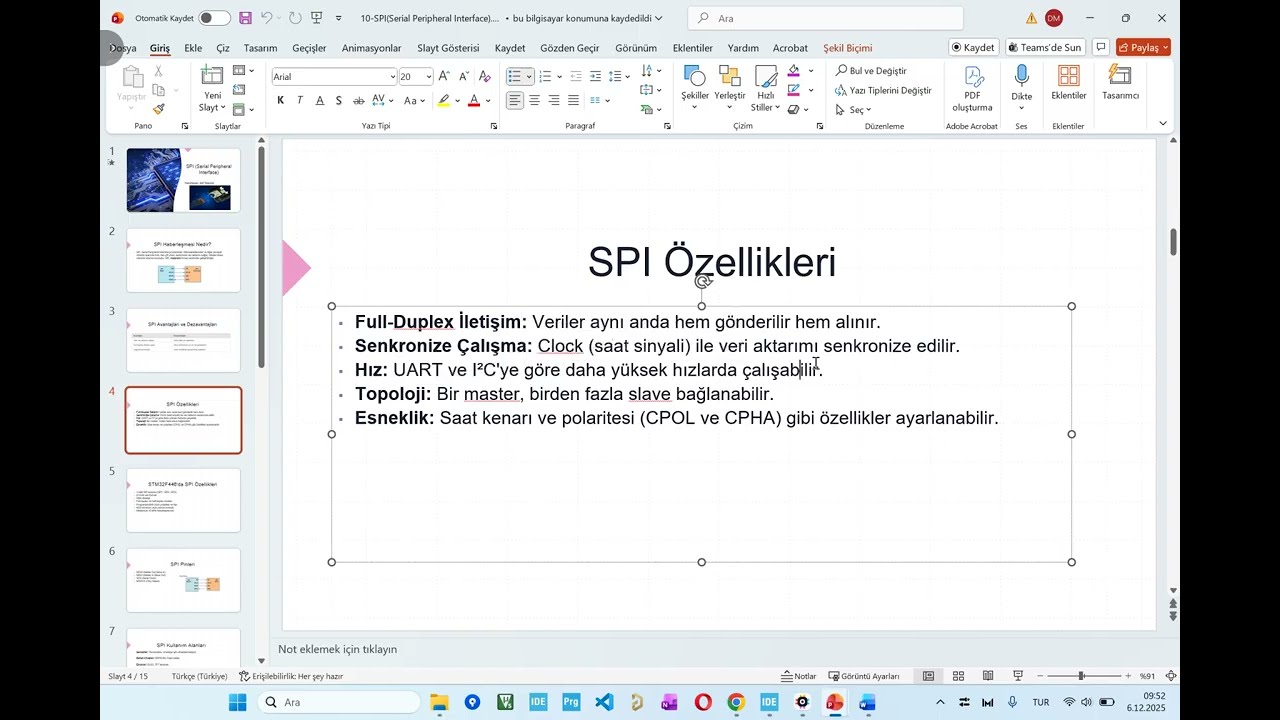The height and width of the screenshot is (720, 1280).
Task: Click the Ara search box in title bar
Action: [826, 18]
